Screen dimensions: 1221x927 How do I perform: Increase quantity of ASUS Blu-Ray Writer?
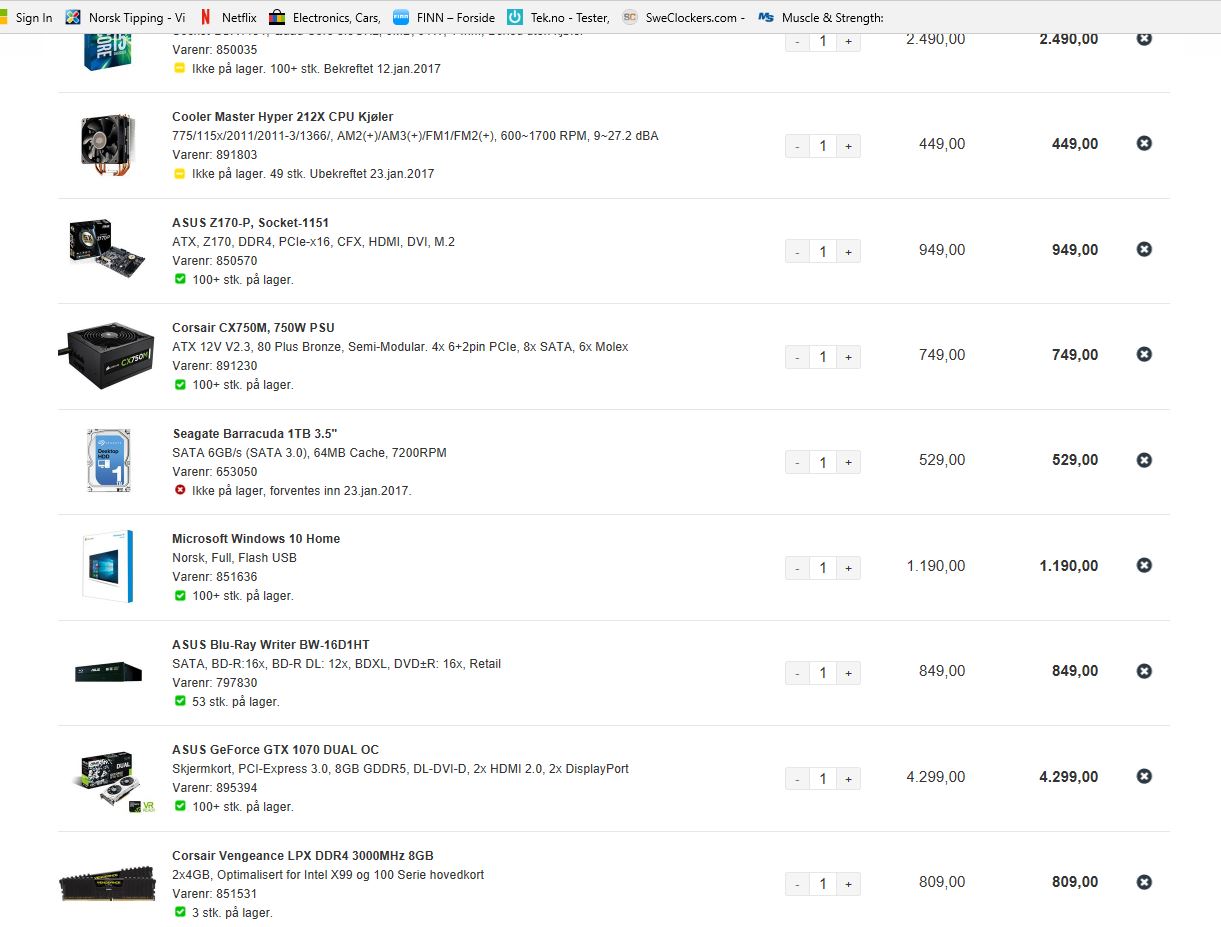tap(848, 673)
